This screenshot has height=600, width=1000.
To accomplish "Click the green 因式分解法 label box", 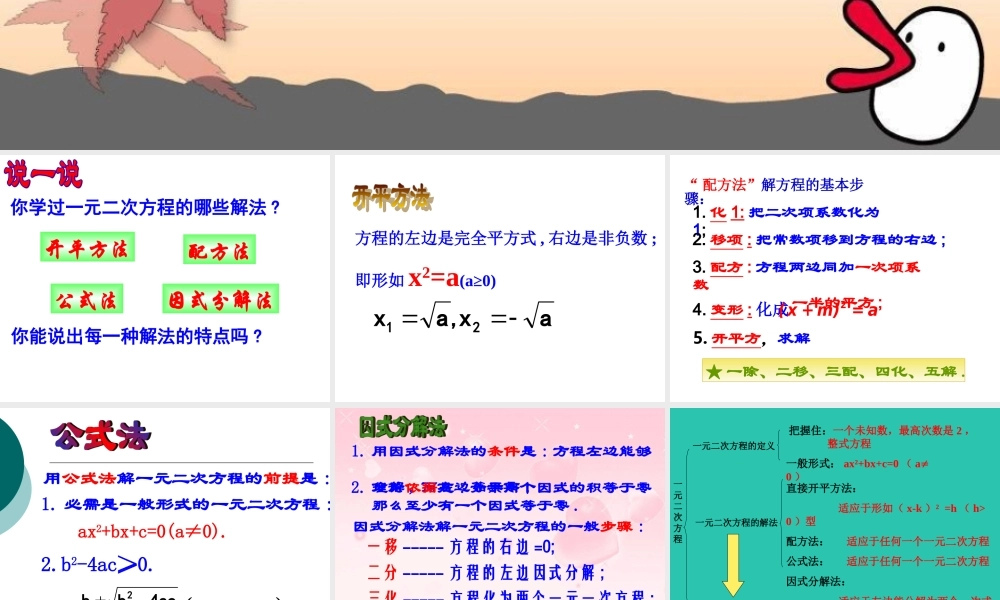I will point(221,298).
